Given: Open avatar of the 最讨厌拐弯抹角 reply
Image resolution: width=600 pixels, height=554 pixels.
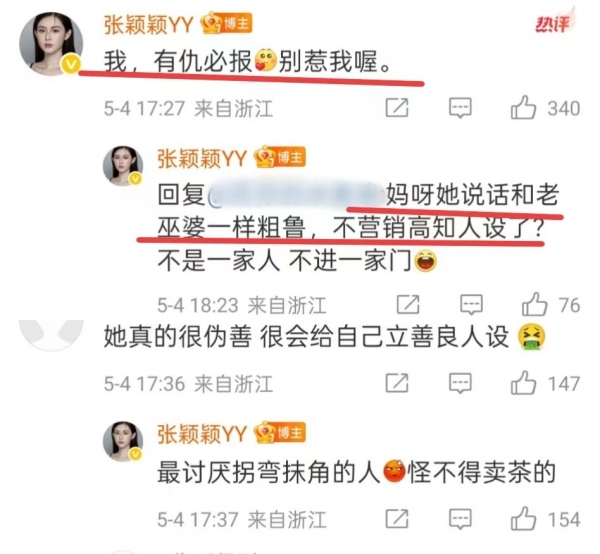Looking at the screenshot, I should tap(123, 441).
